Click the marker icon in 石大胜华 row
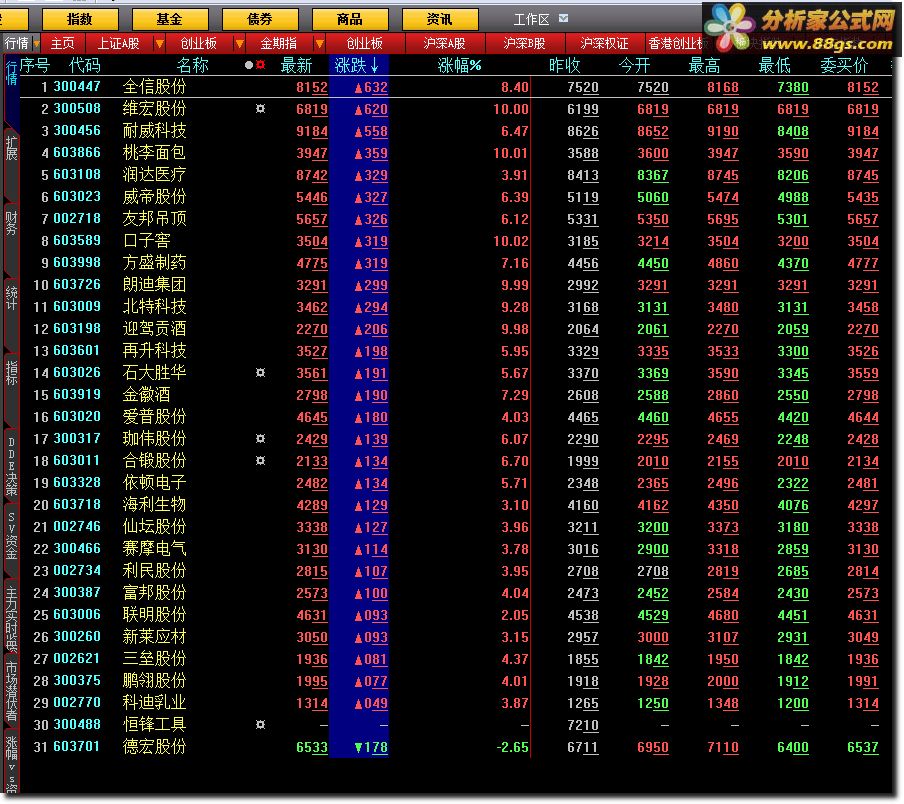Image resolution: width=904 pixels, height=804 pixels. tap(261, 373)
